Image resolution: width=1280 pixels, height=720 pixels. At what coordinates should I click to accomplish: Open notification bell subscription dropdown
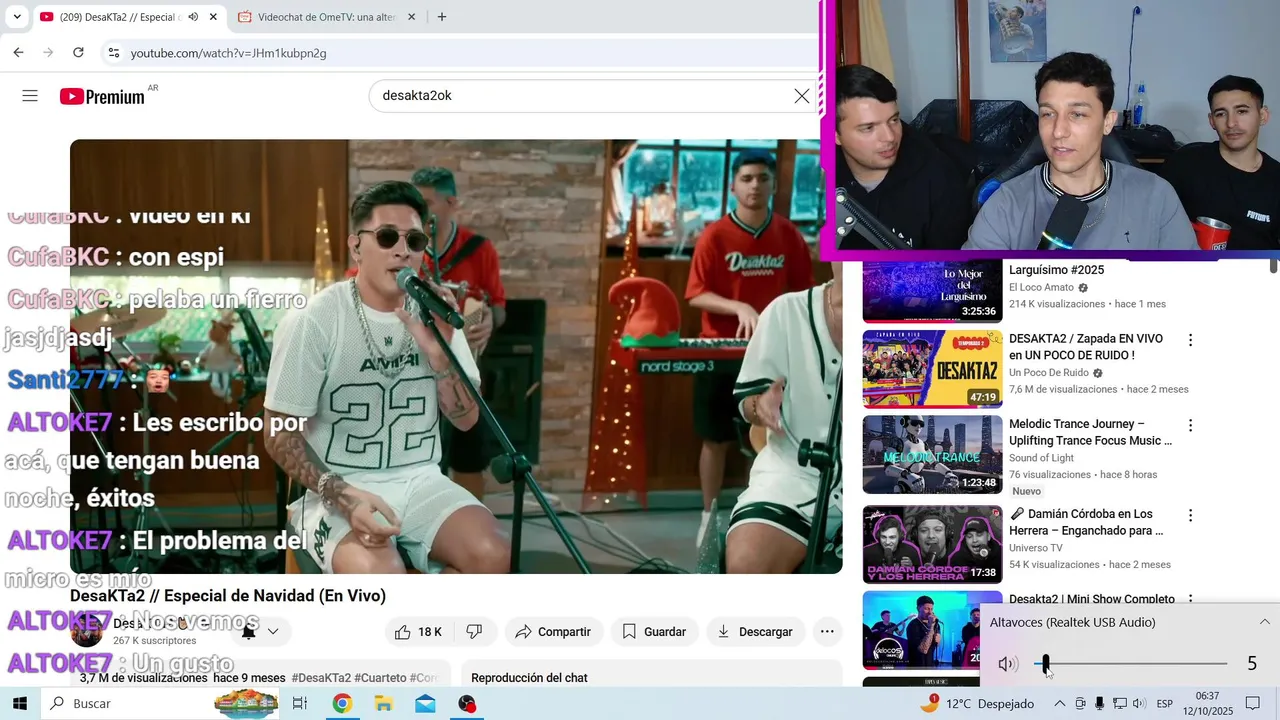coord(260,632)
